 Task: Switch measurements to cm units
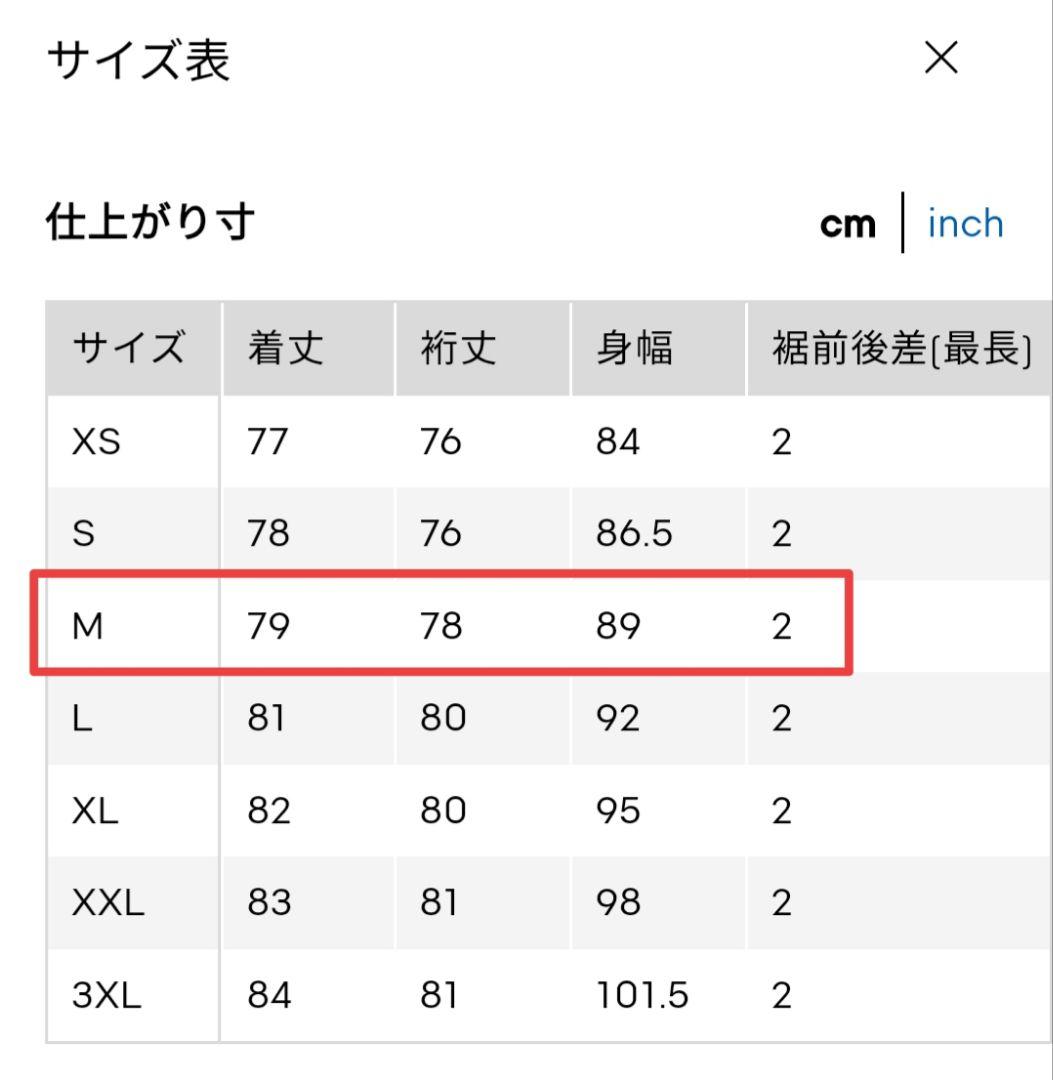pos(848,223)
